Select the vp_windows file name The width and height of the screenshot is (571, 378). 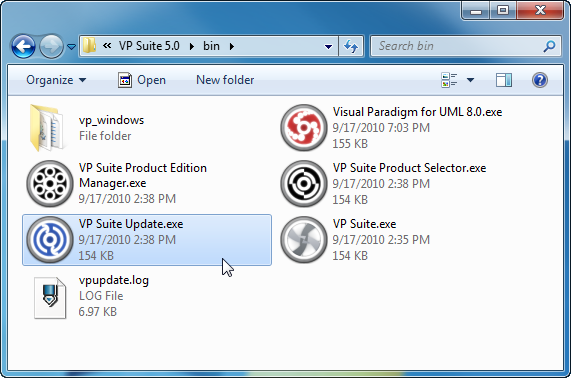(111, 120)
